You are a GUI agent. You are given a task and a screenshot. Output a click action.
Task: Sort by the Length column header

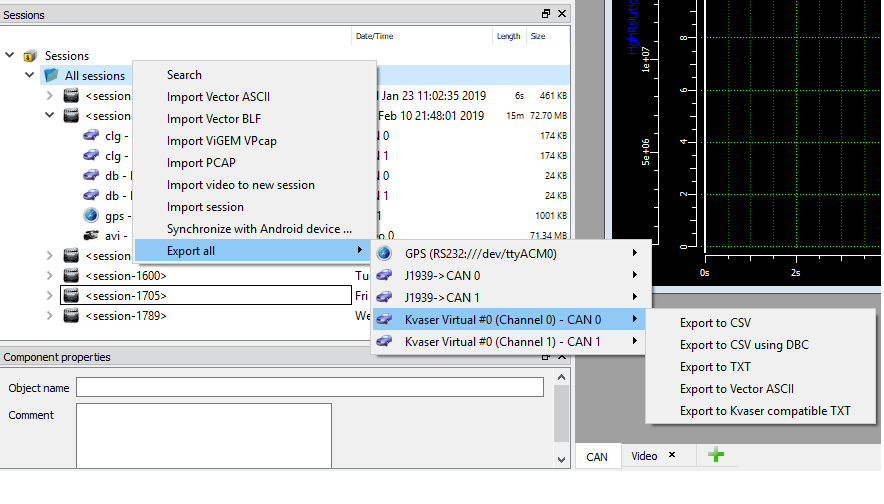coord(509,36)
